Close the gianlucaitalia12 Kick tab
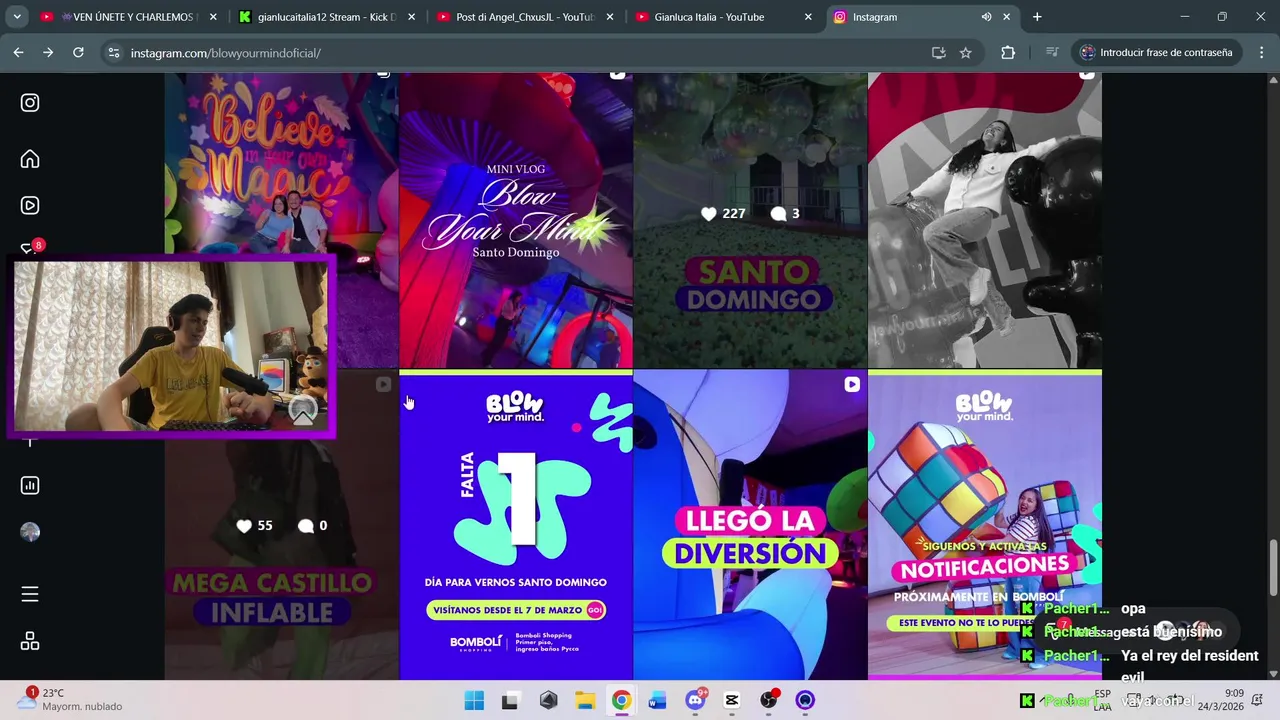The width and height of the screenshot is (1280, 720). click(x=411, y=17)
